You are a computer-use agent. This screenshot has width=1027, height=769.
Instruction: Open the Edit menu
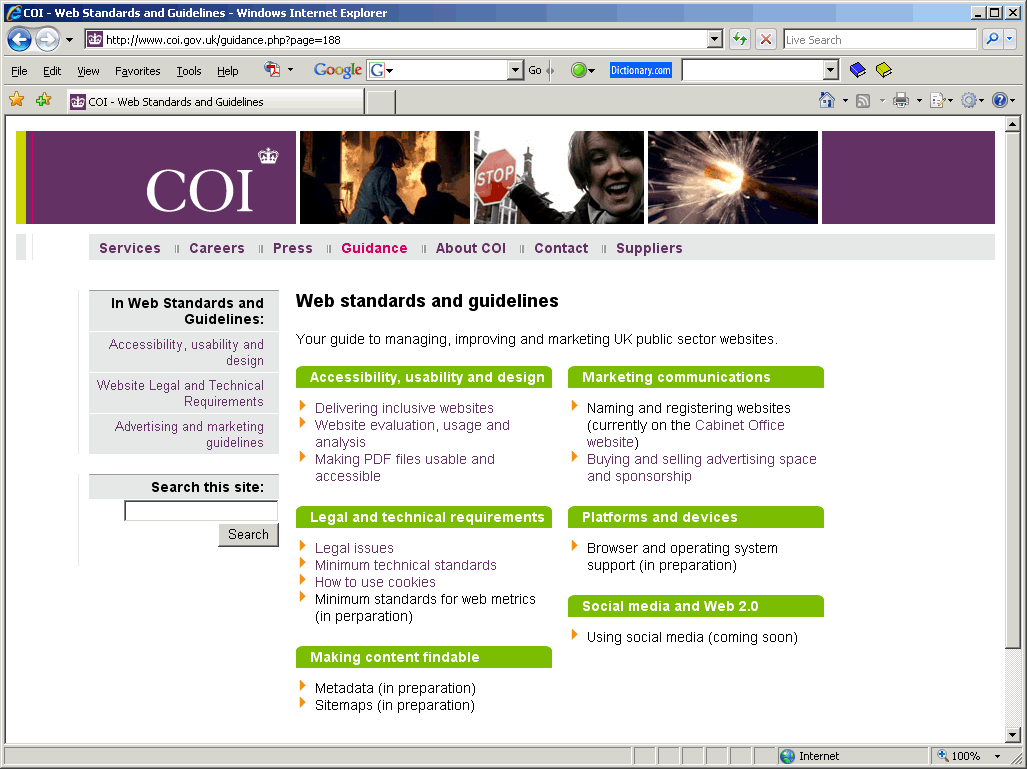click(52, 71)
